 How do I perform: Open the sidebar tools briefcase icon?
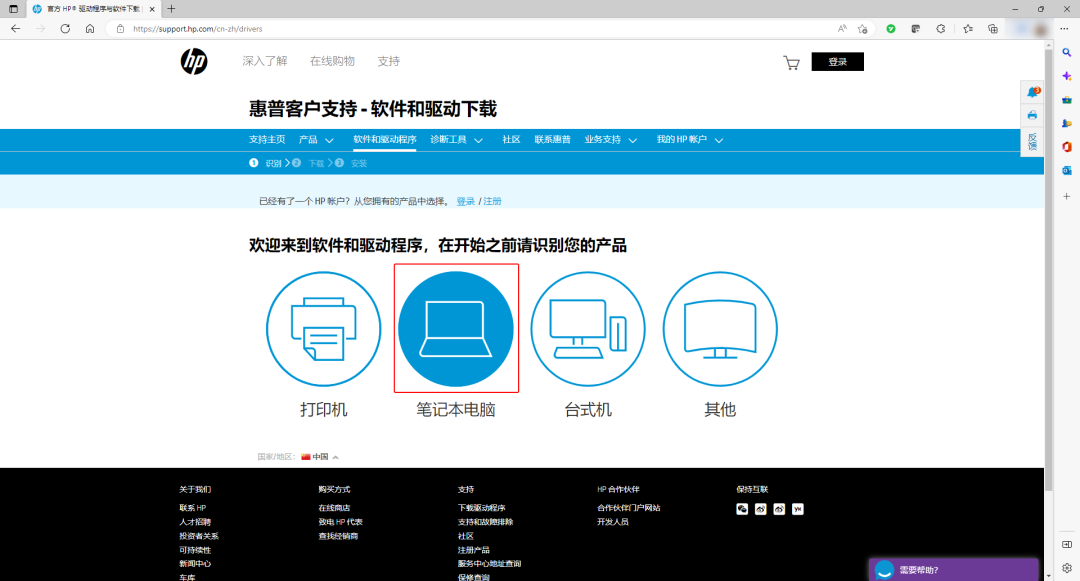[1067, 100]
